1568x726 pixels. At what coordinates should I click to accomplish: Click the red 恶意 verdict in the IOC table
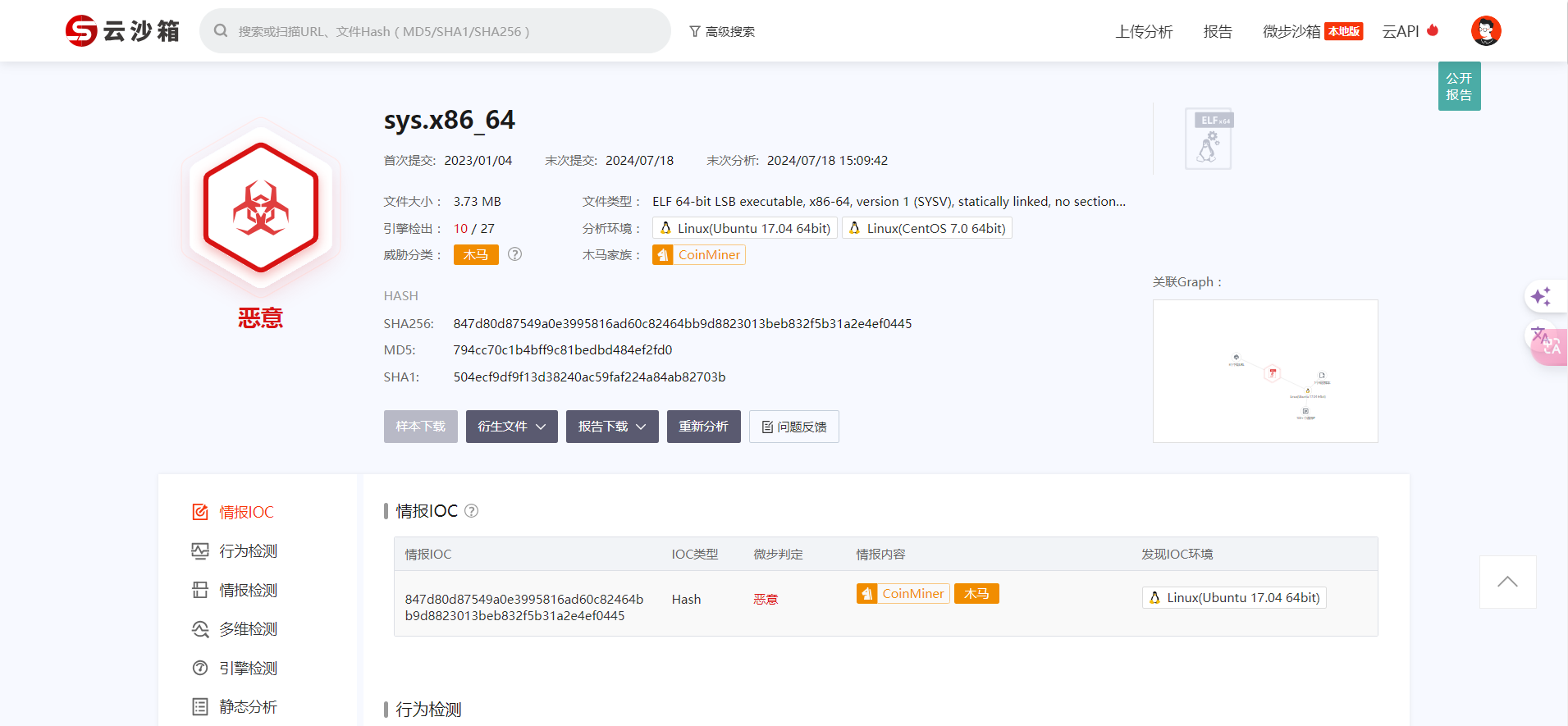[766, 600]
